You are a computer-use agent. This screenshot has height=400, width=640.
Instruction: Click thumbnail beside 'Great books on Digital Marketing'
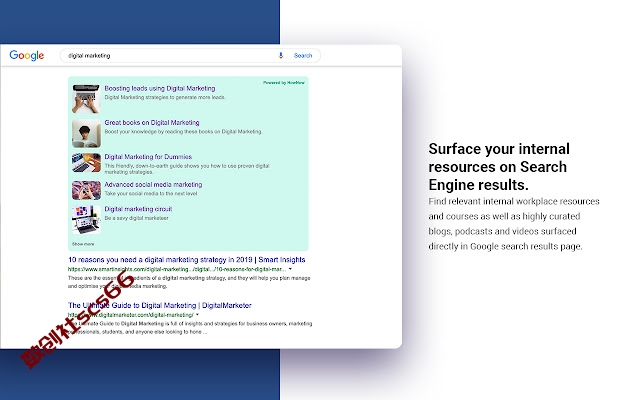click(86, 133)
